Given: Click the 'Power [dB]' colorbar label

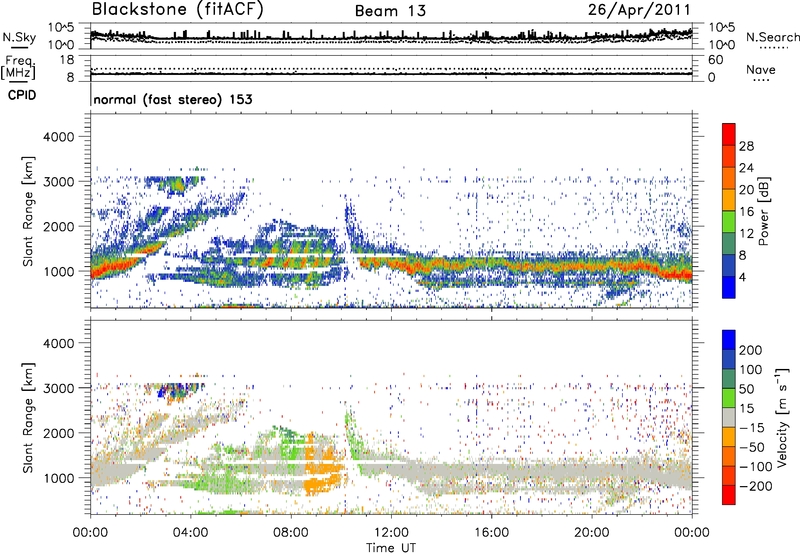Looking at the screenshot, I should click(x=764, y=211).
